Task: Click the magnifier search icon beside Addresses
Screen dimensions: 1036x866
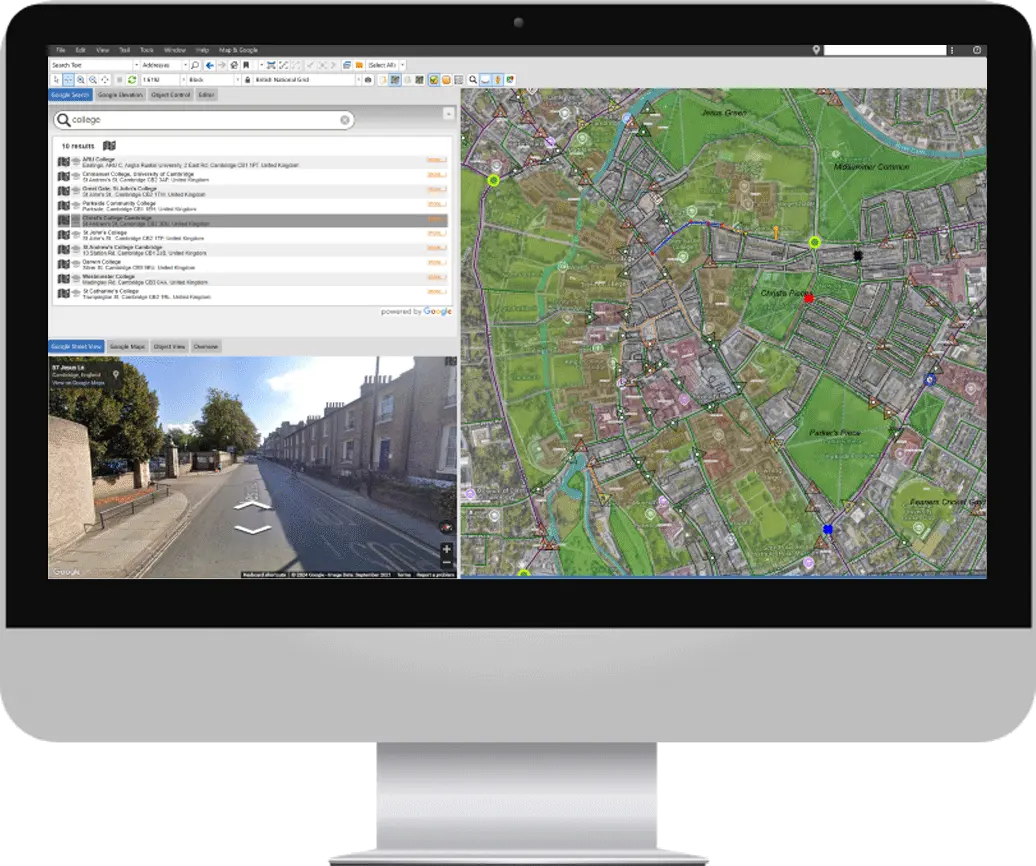Action: tap(195, 65)
